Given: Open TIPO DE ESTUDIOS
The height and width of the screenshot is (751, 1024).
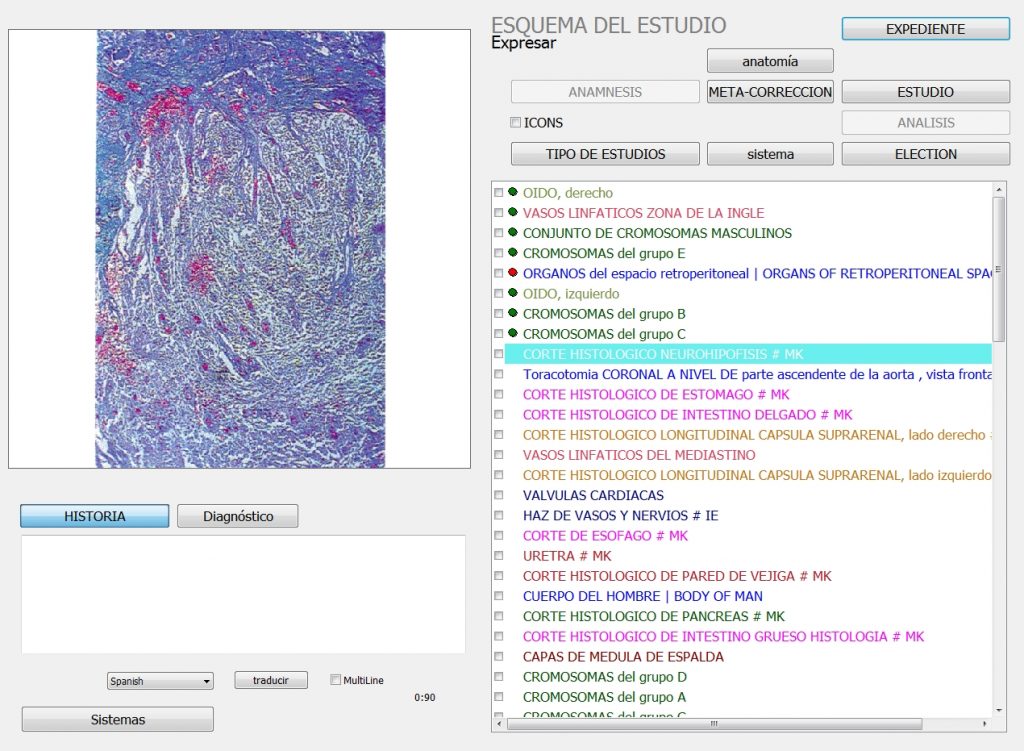Looking at the screenshot, I should pos(605,154).
